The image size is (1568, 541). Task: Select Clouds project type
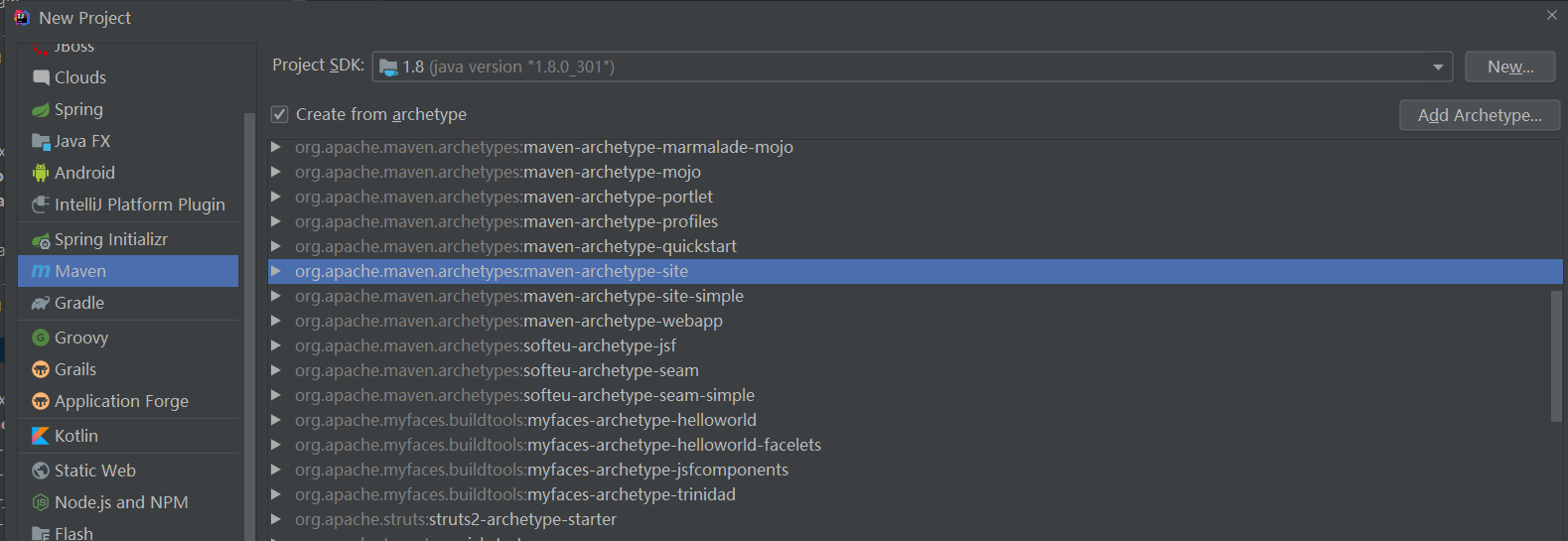(128, 77)
